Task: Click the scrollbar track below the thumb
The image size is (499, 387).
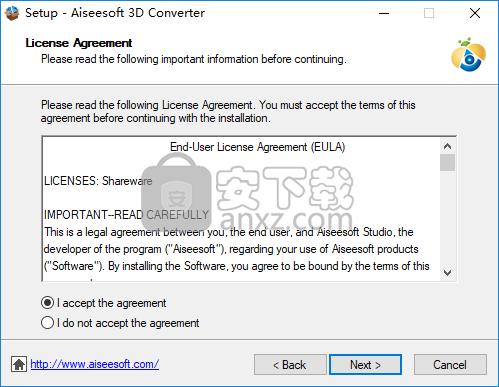Action: coord(447,218)
